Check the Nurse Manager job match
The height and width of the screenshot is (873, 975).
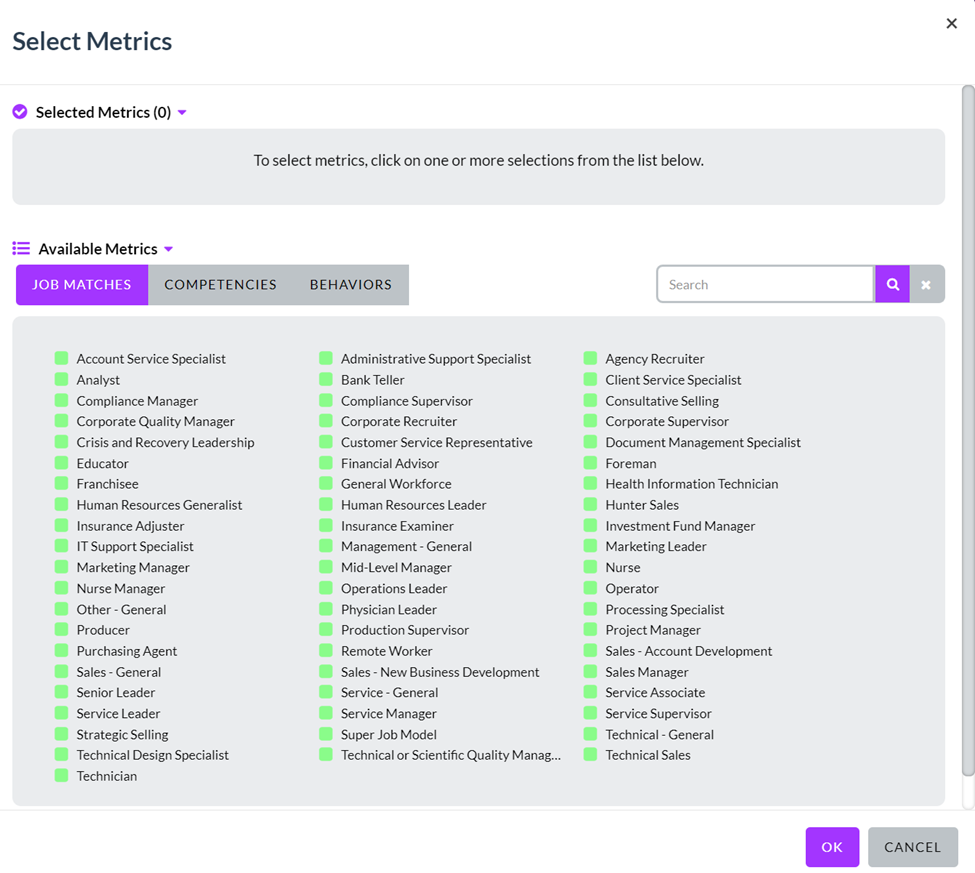click(62, 588)
